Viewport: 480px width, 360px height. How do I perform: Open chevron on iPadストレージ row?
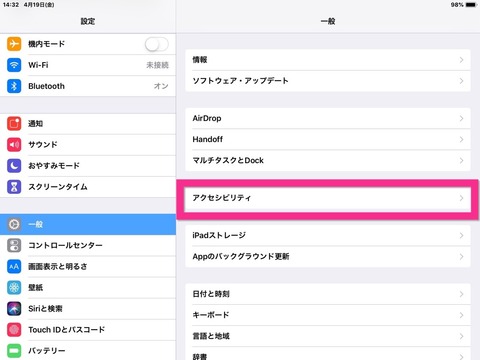pyautogui.click(x=461, y=235)
